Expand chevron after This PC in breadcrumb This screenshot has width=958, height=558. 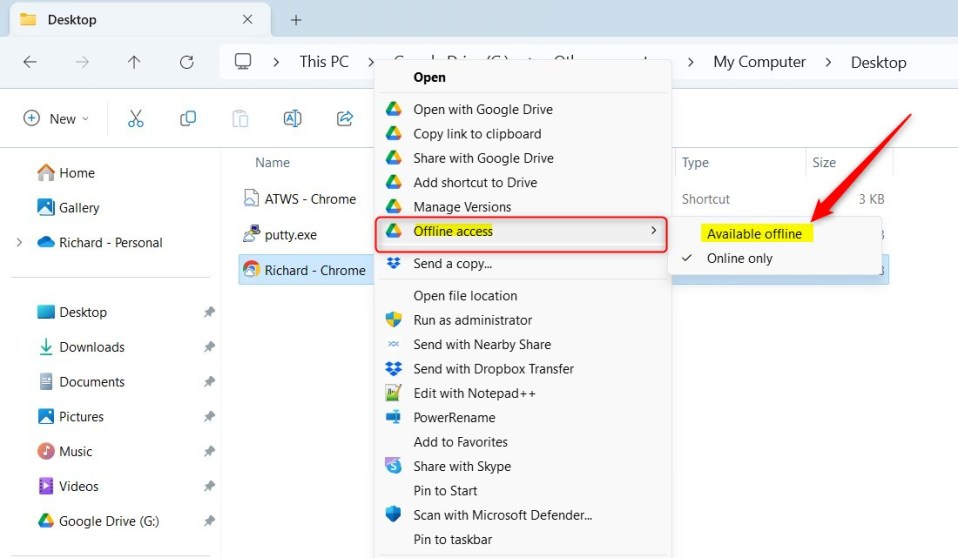[x=371, y=62]
